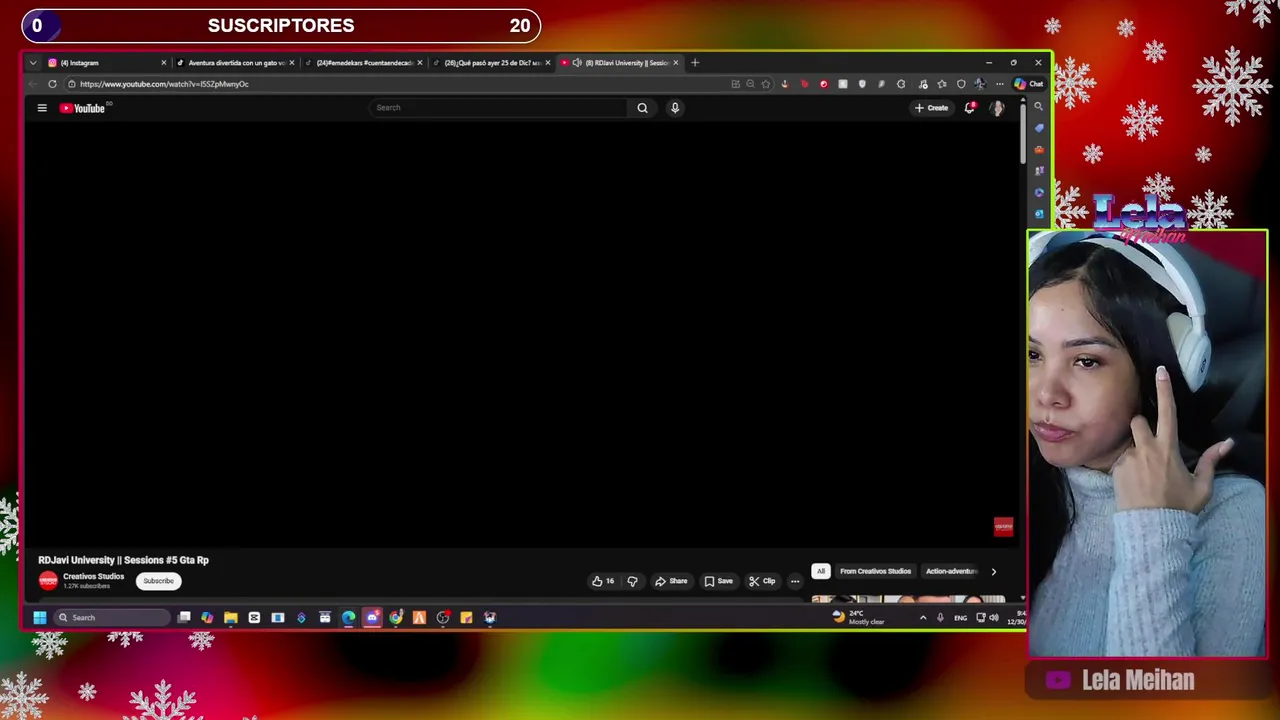Image resolution: width=1280 pixels, height=720 pixels.
Task: Click the Windows taskbar Search box
Action: click(x=112, y=618)
